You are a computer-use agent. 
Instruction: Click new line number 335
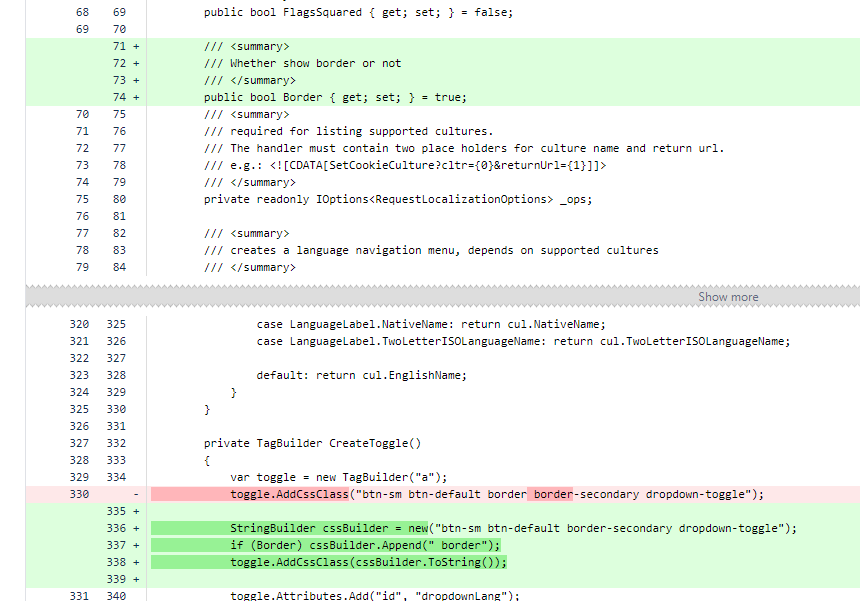point(116,511)
